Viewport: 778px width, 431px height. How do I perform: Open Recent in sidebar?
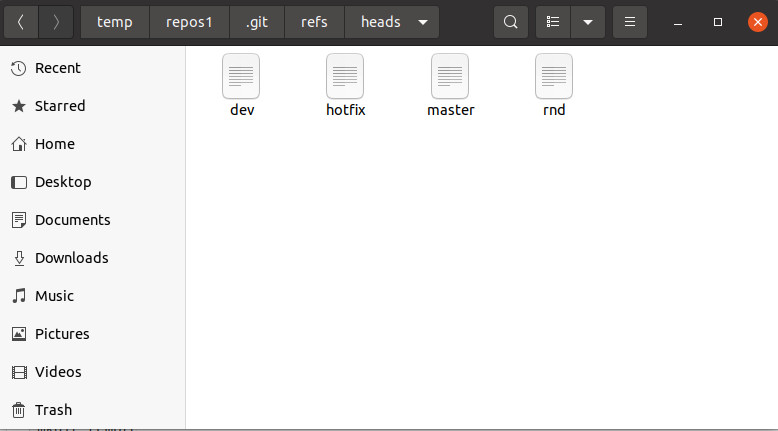[57, 68]
